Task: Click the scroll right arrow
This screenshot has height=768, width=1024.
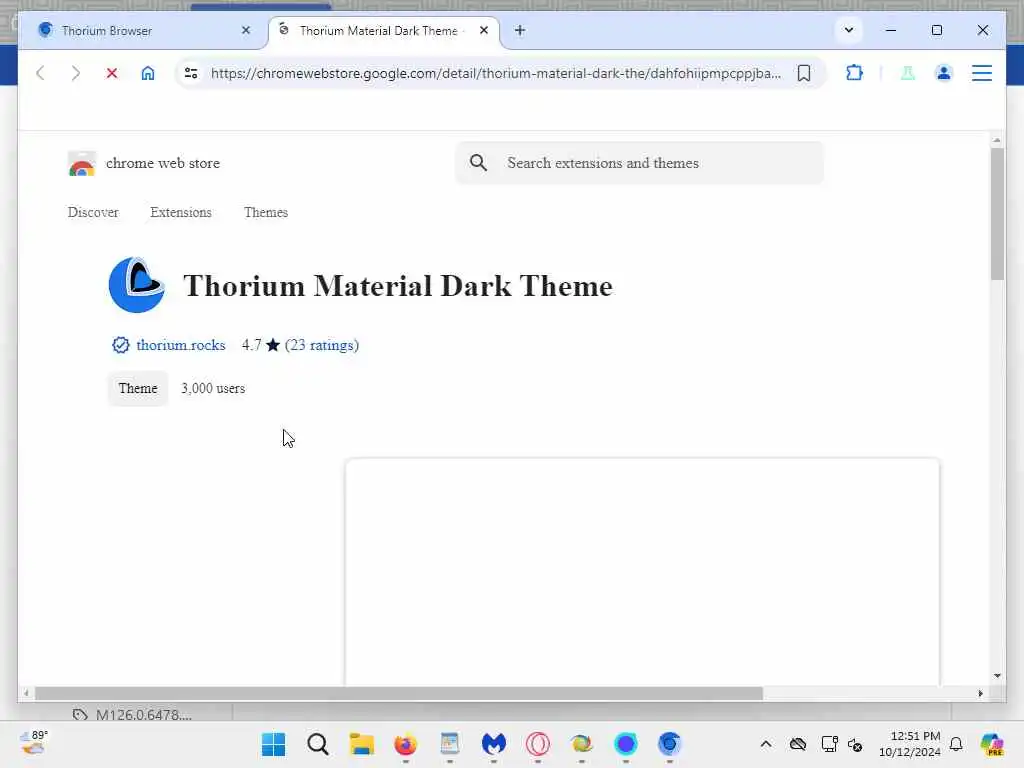Action: coord(980,694)
